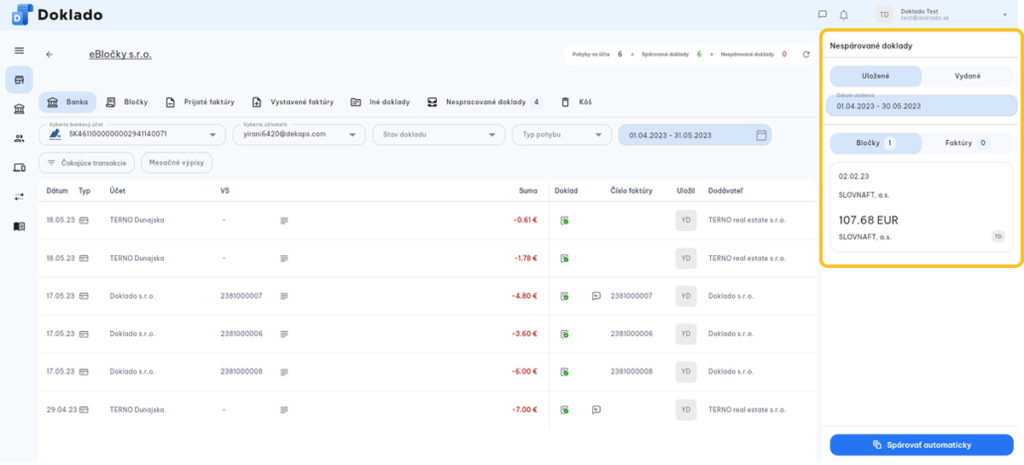Viewport: 1024px width, 465px height.
Task: Switch to the Vystavené faktúry tab
Action: coord(293,103)
